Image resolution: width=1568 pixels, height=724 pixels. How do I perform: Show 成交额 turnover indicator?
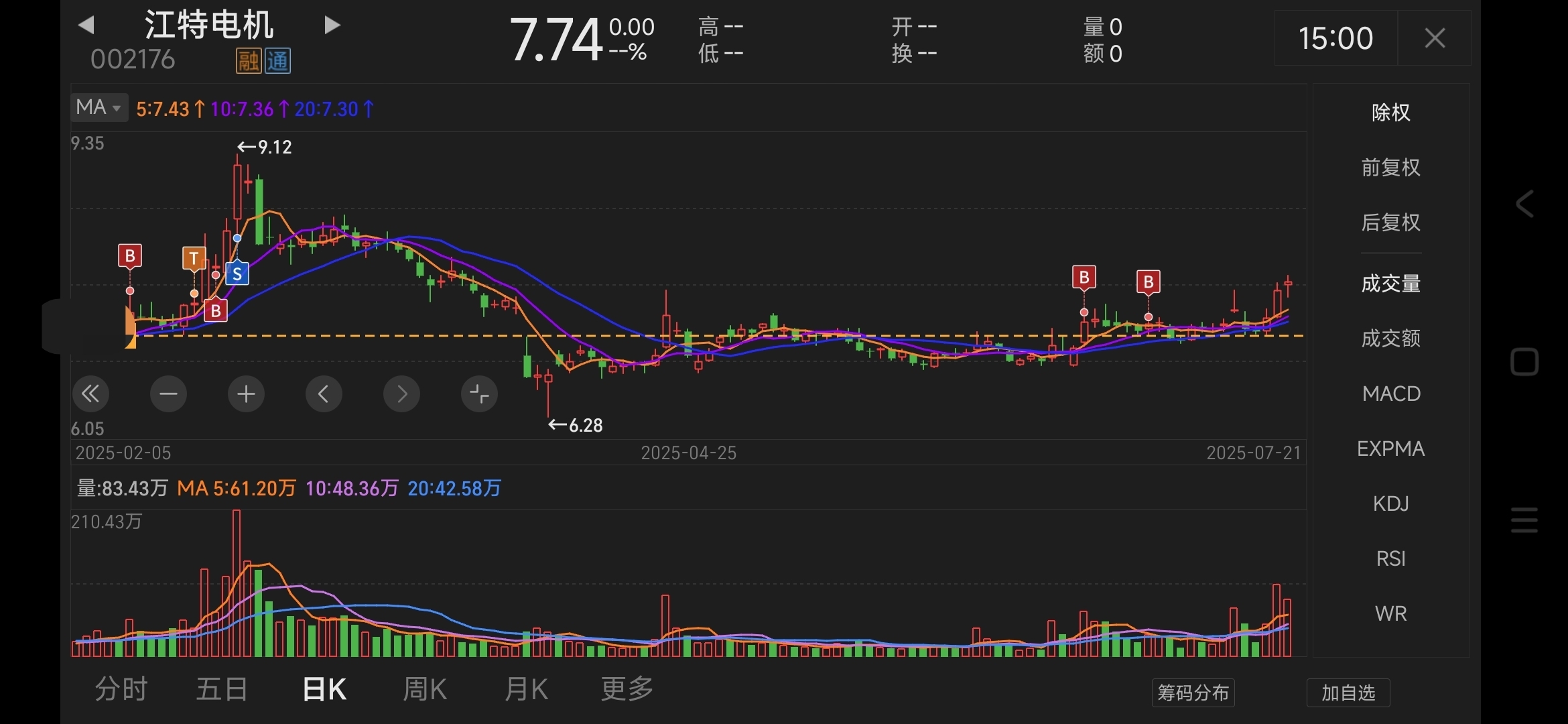(x=1391, y=339)
